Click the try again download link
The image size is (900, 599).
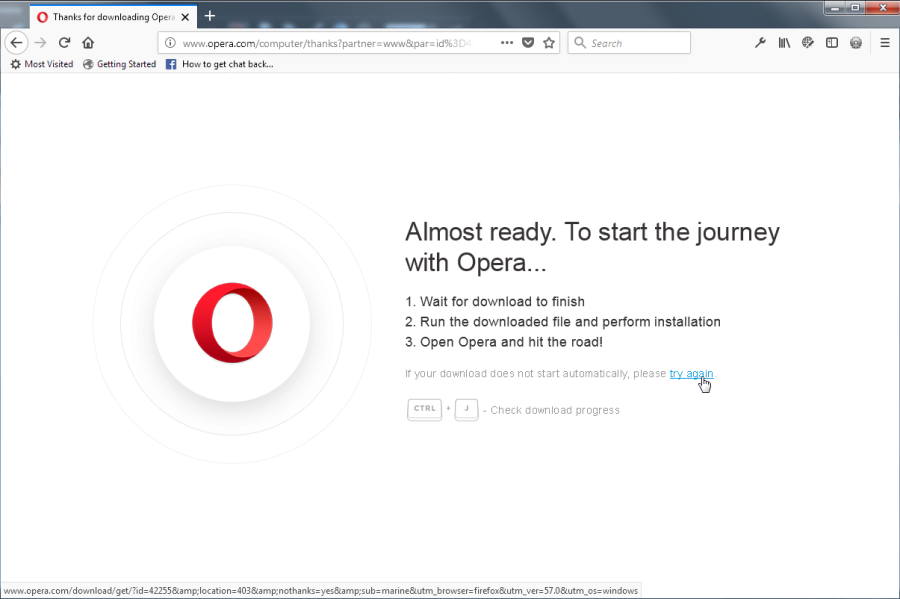[691, 374]
